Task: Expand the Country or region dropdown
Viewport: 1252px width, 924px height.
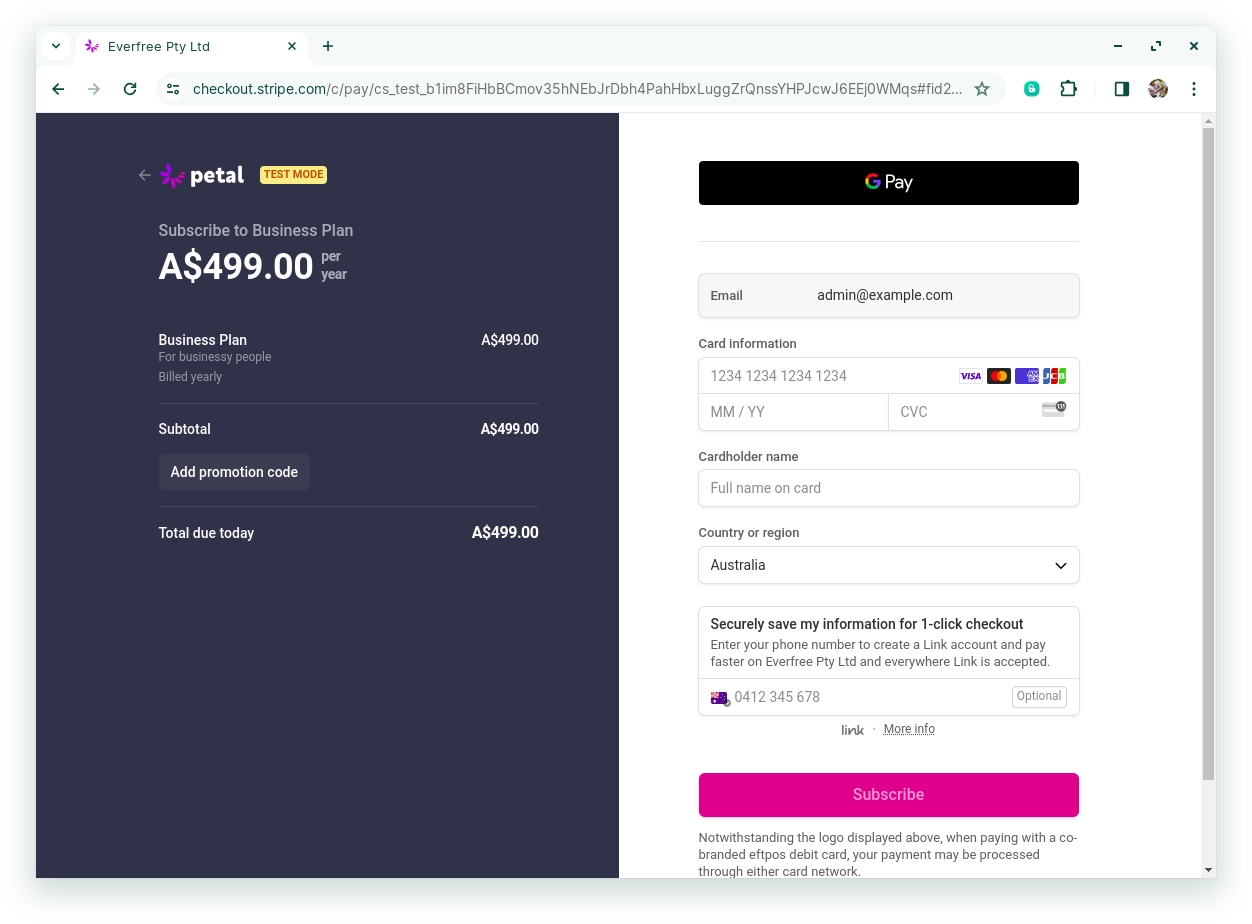Action: [x=888, y=565]
